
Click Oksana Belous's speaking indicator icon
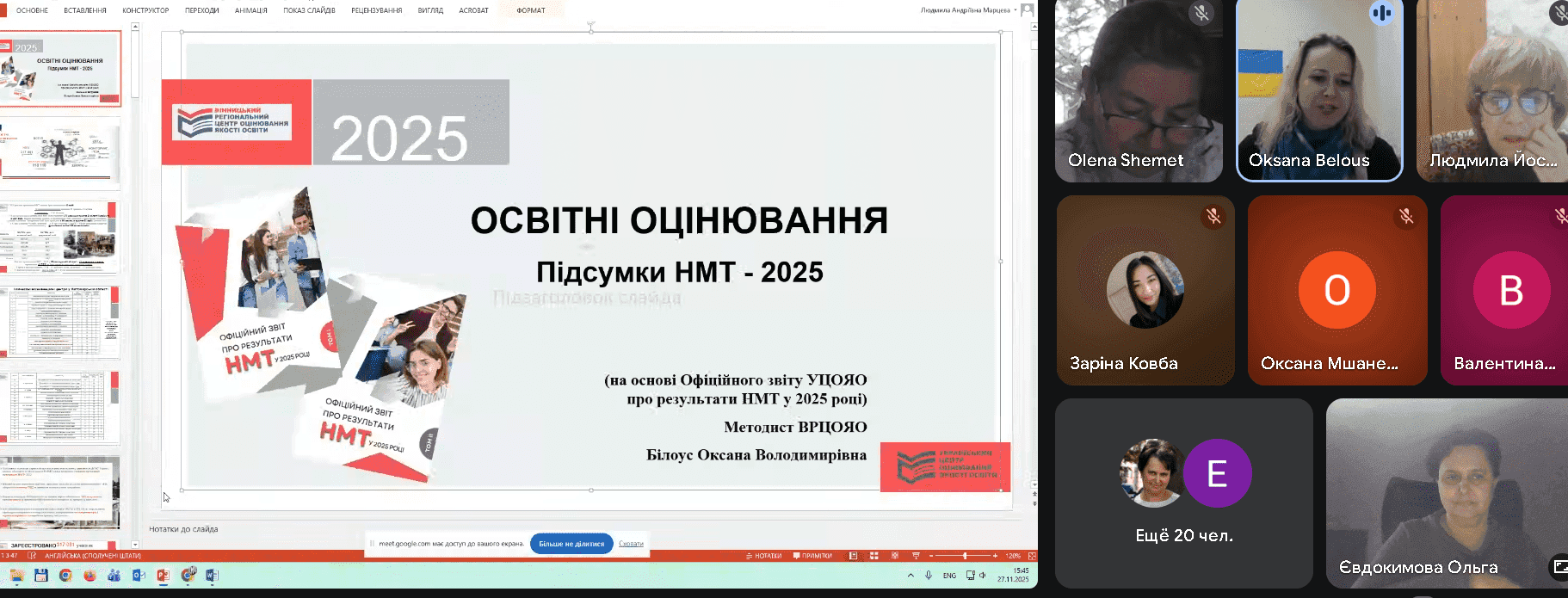pyautogui.click(x=1382, y=13)
